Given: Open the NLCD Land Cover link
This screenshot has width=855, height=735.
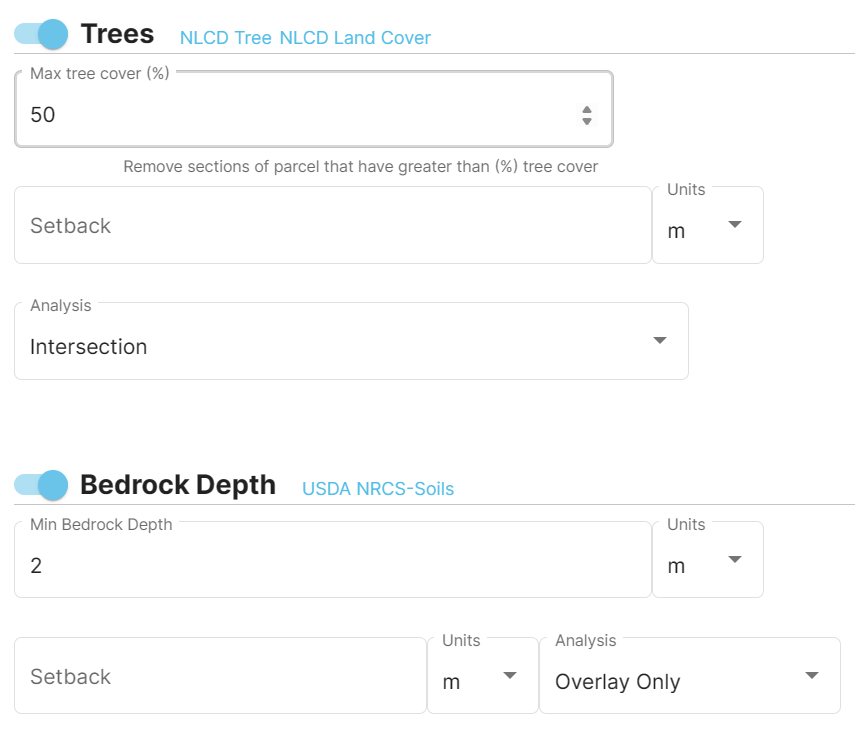Looking at the screenshot, I should [x=355, y=38].
